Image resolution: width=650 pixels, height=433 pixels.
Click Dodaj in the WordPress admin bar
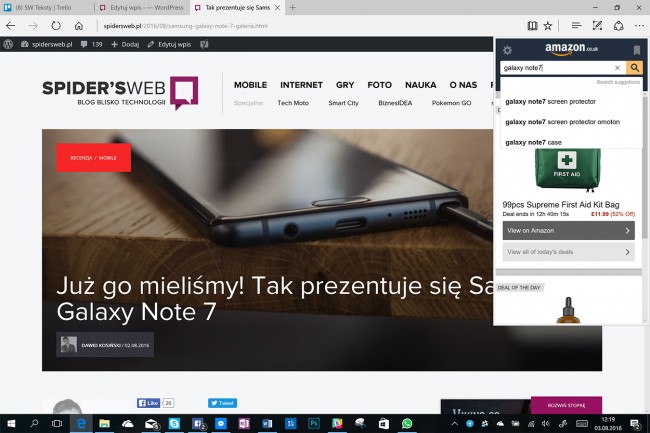point(125,44)
